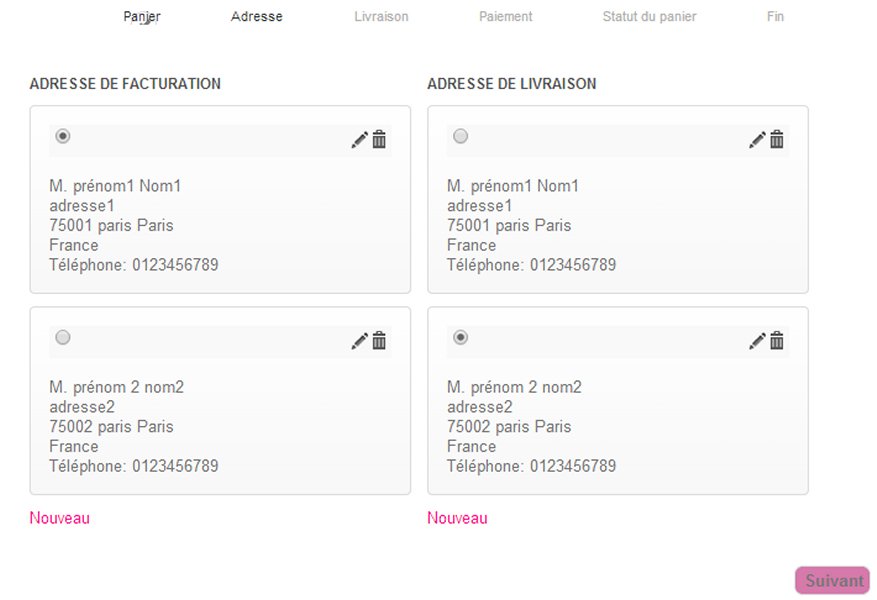877x600 pixels.
Task: Click the Suivant button
Action: 833,580
